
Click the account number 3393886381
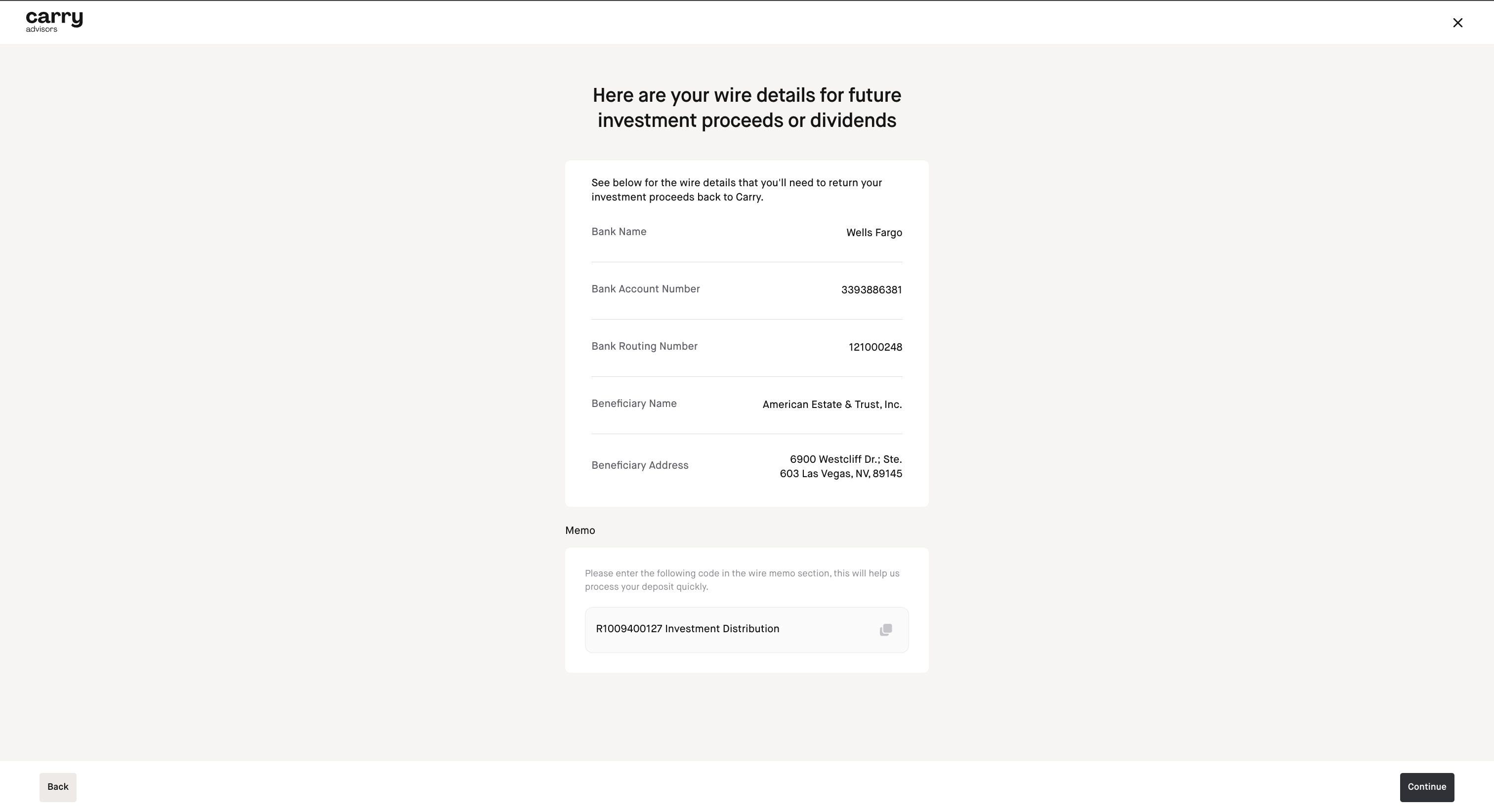coord(871,290)
